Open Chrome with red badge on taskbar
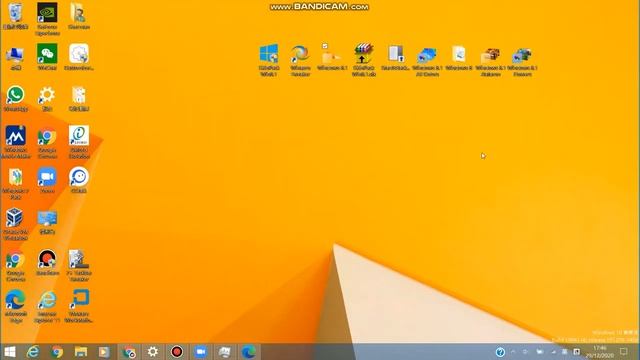Screen dimensions: 640x360 click(129, 352)
